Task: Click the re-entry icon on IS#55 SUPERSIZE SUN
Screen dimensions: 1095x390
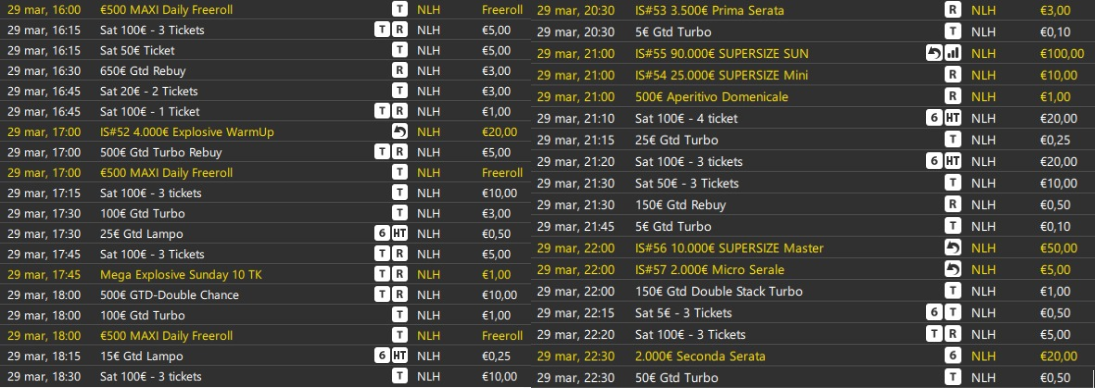Action: point(934,54)
